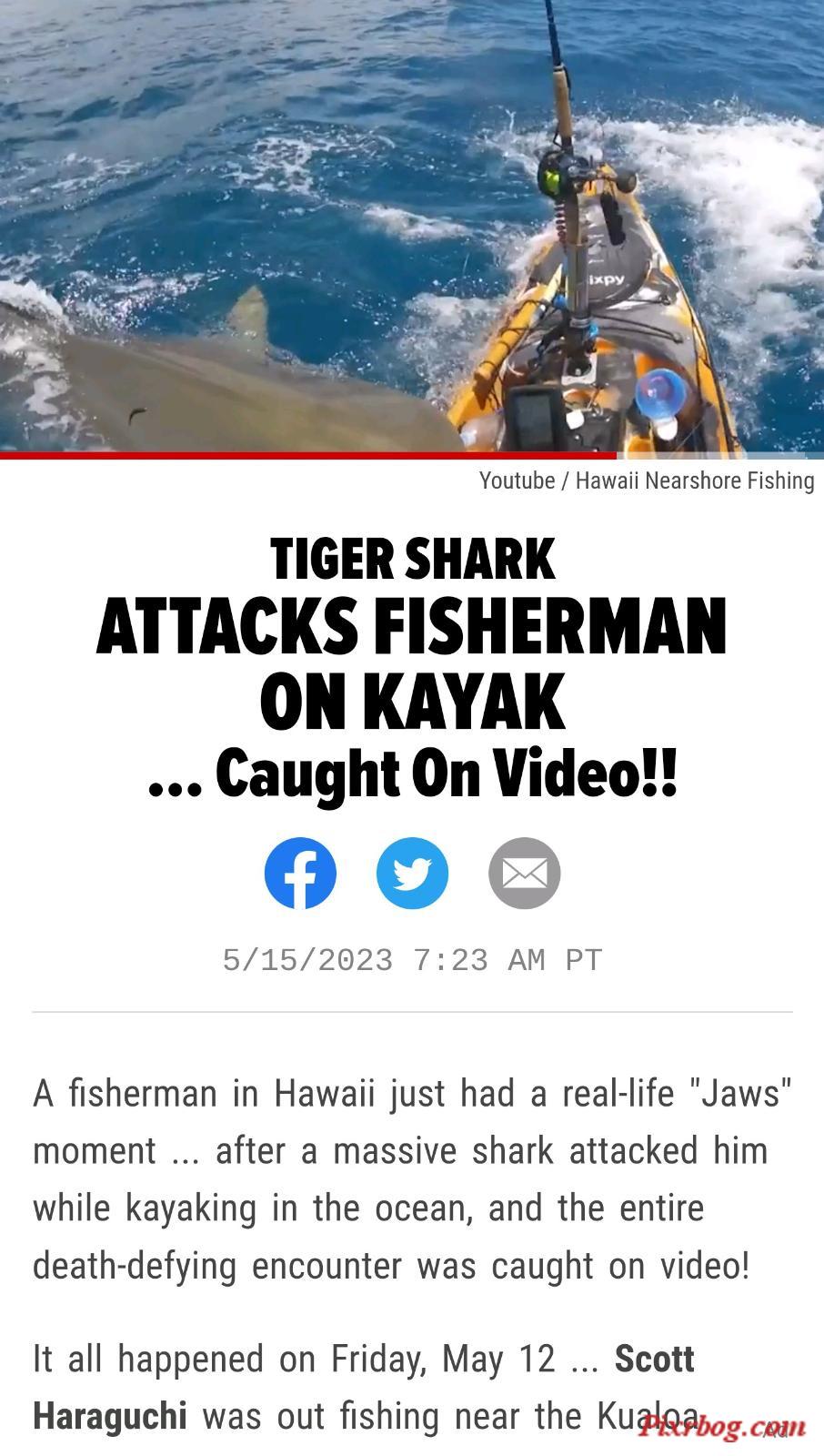Viewport: 824px width, 1456px height.
Task: Tap the small Ad label near the watermark
Action: 776,1431
